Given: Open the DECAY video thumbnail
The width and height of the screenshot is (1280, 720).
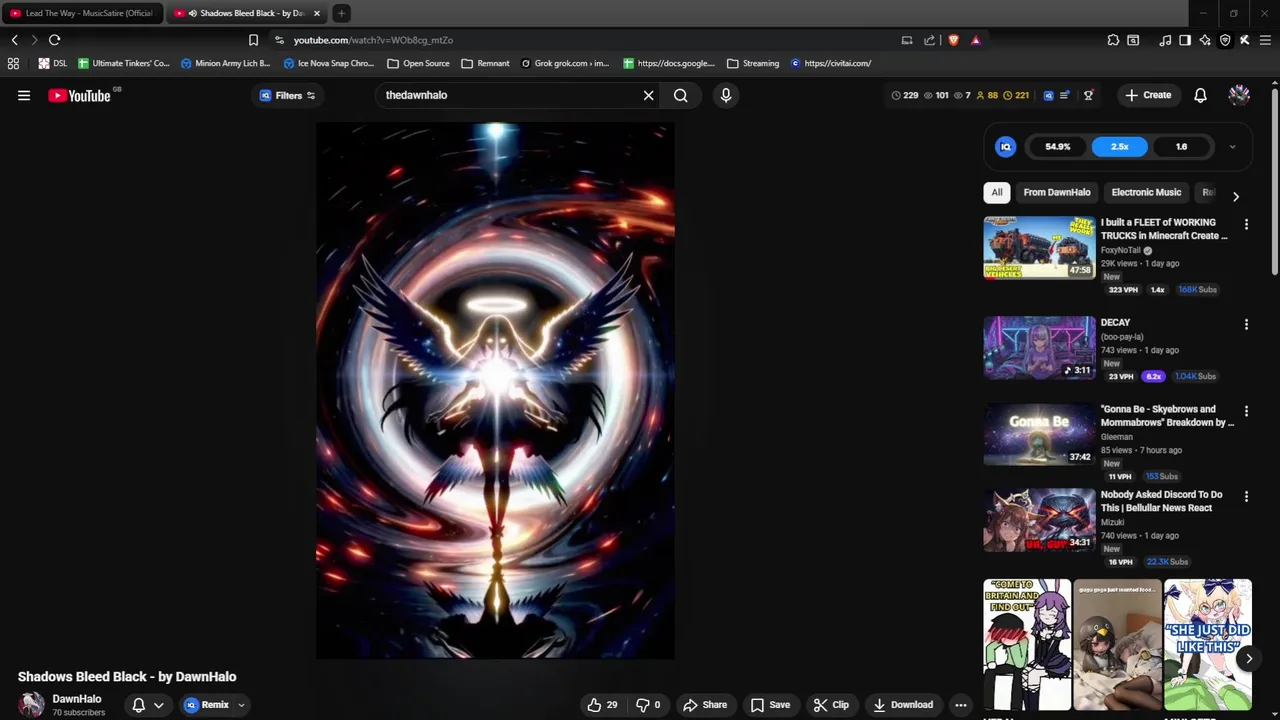Looking at the screenshot, I should point(1039,348).
